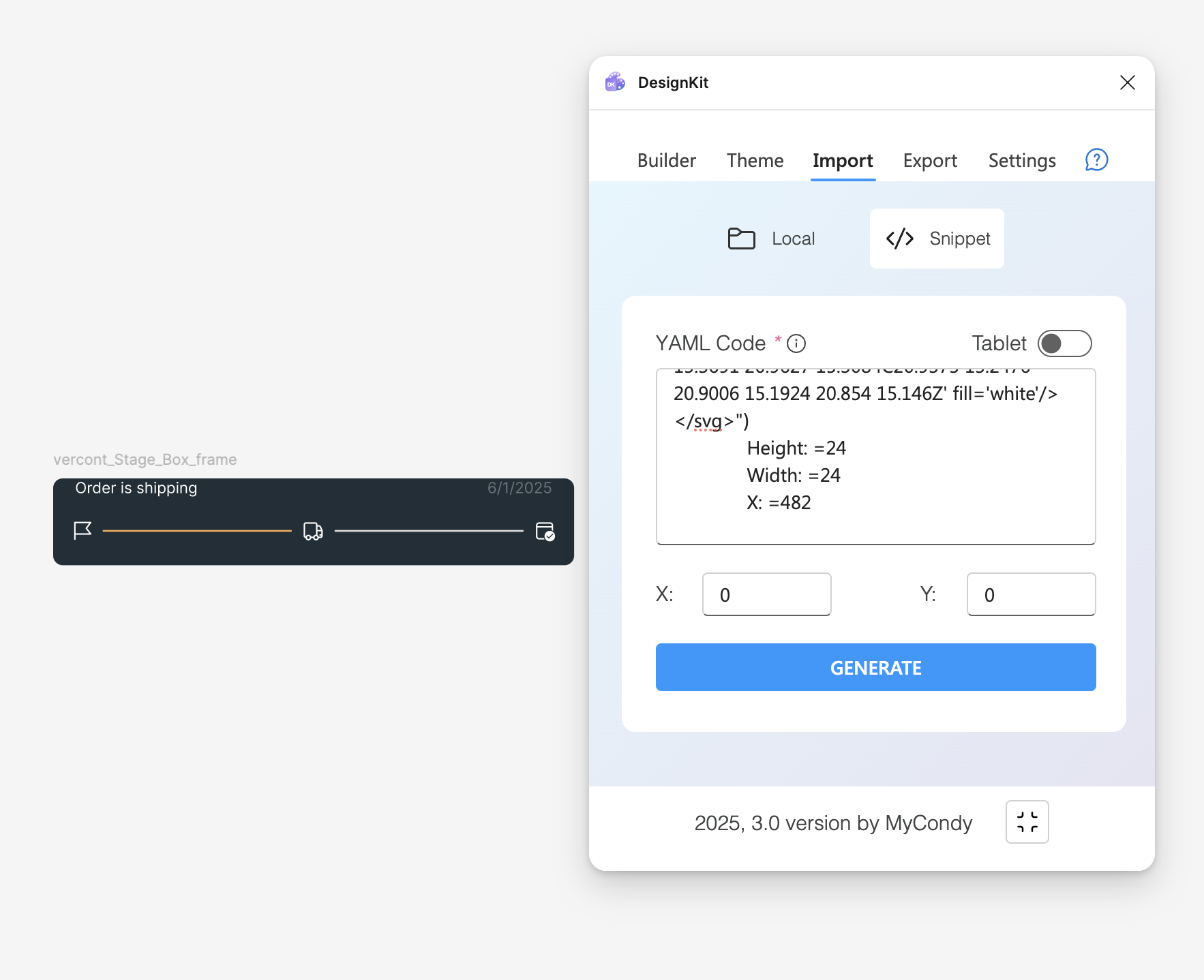Click the code brackets icon beside Snippet
Screen dimensions: 1204x980
pos(899,239)
